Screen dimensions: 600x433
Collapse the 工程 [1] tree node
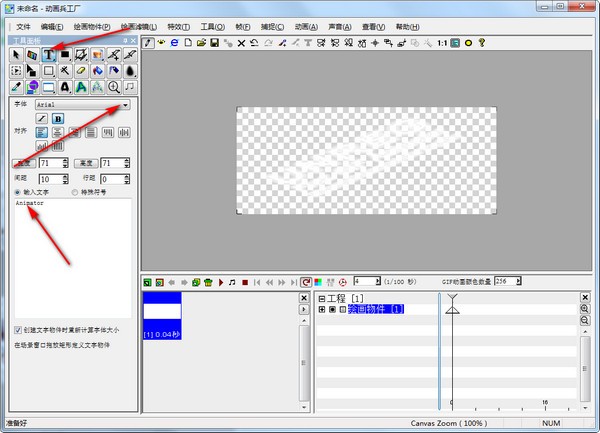point(321,298)
